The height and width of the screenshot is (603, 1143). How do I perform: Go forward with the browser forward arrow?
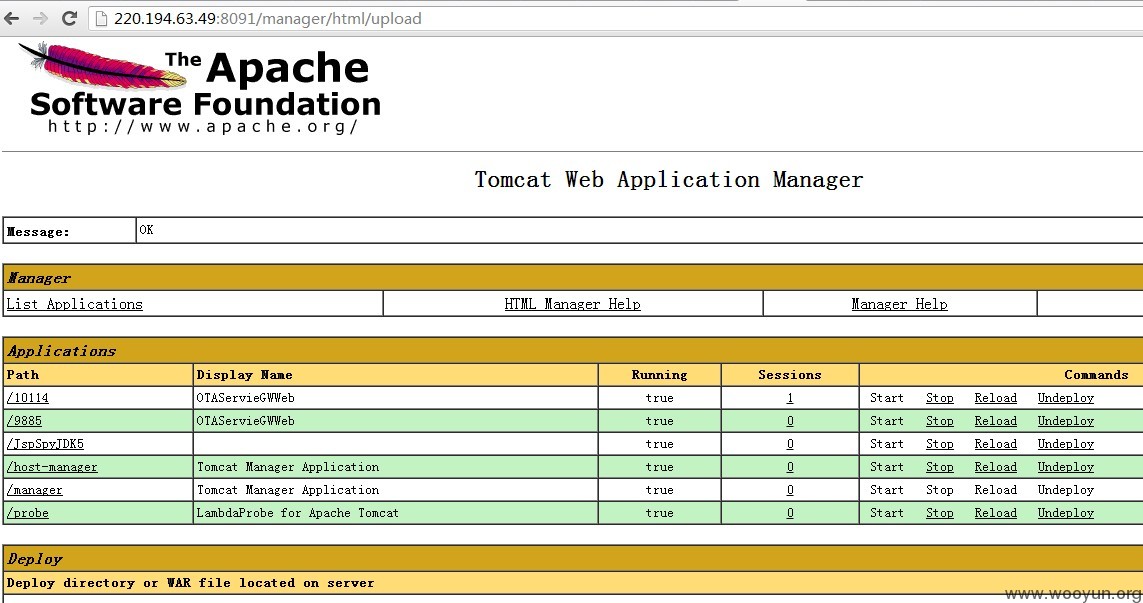click(x=41, y=18)
